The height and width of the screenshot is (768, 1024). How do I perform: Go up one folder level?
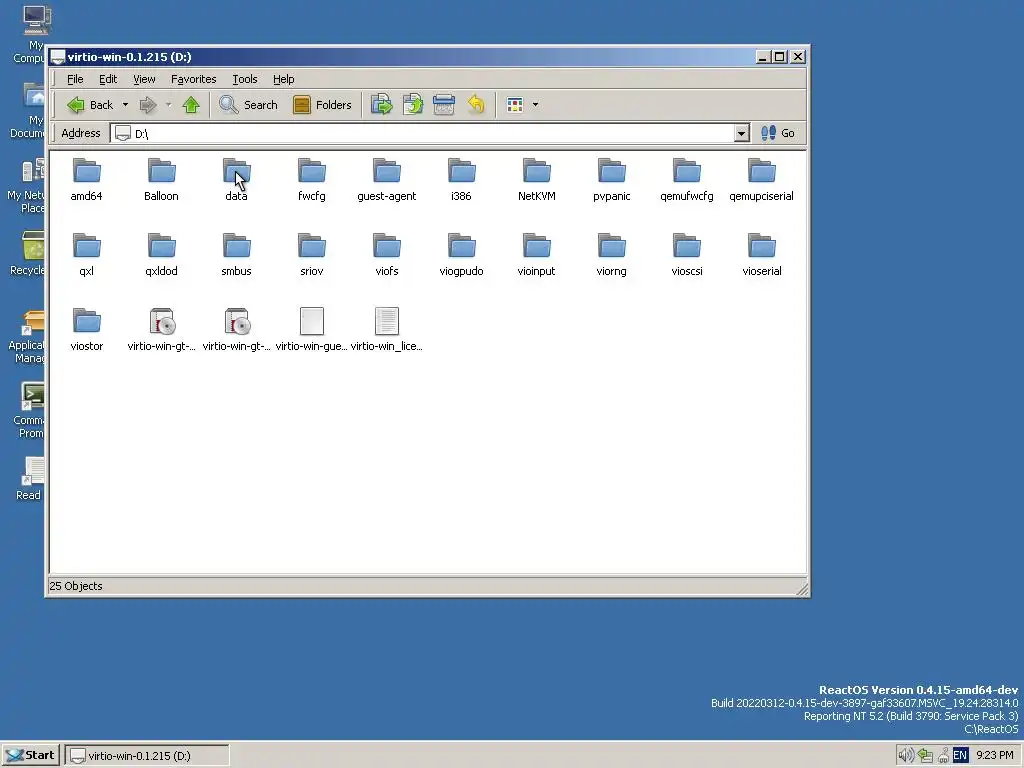[x=191, y=104]
